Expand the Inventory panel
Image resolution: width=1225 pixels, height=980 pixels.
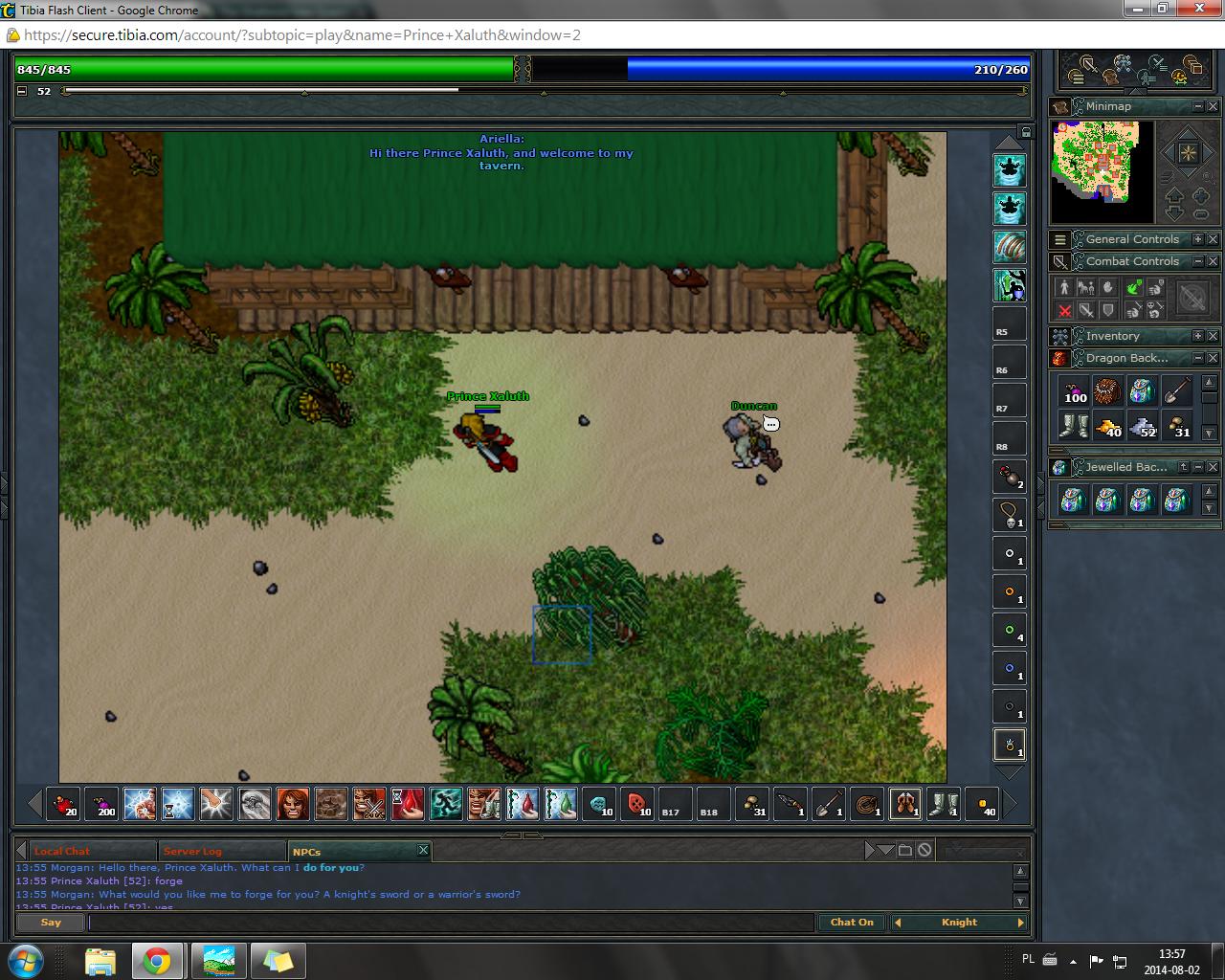coord(1197,336)
